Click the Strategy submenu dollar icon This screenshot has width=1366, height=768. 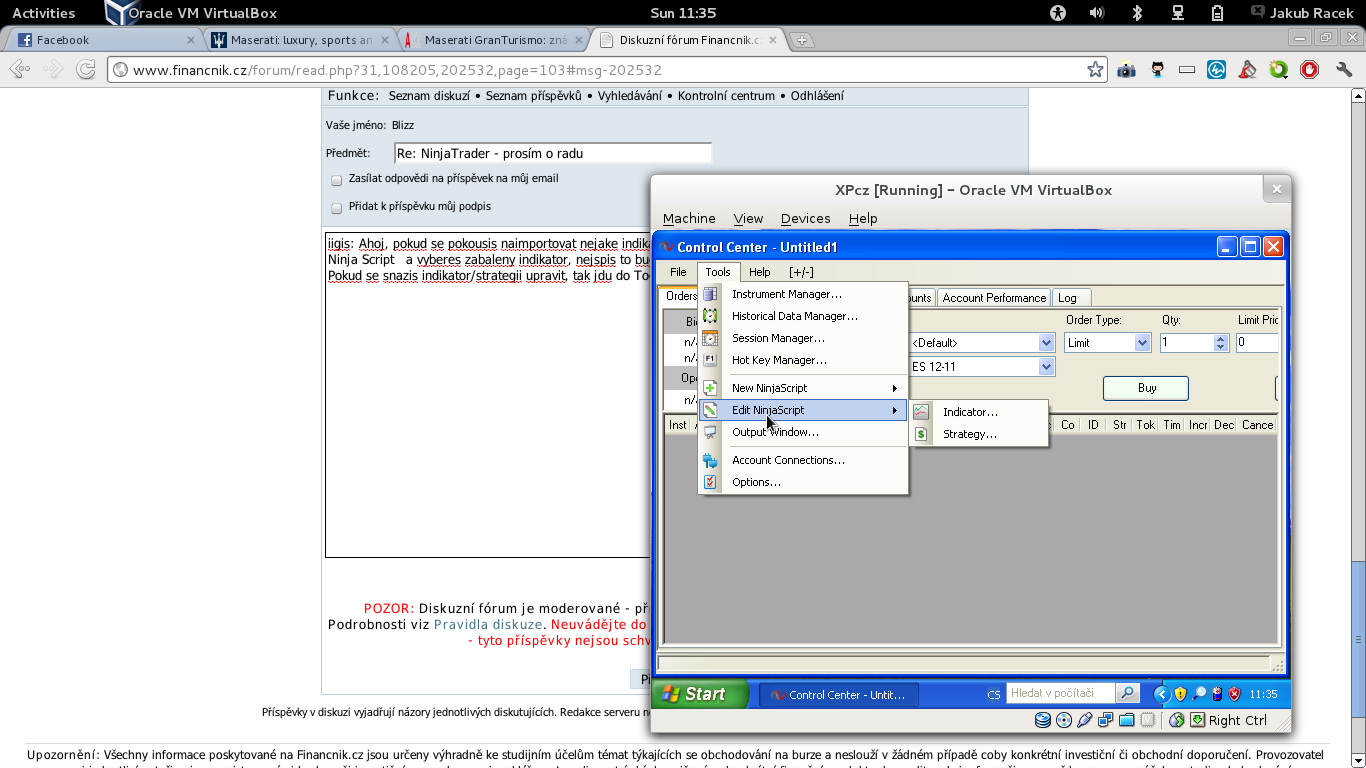point(921,434)
